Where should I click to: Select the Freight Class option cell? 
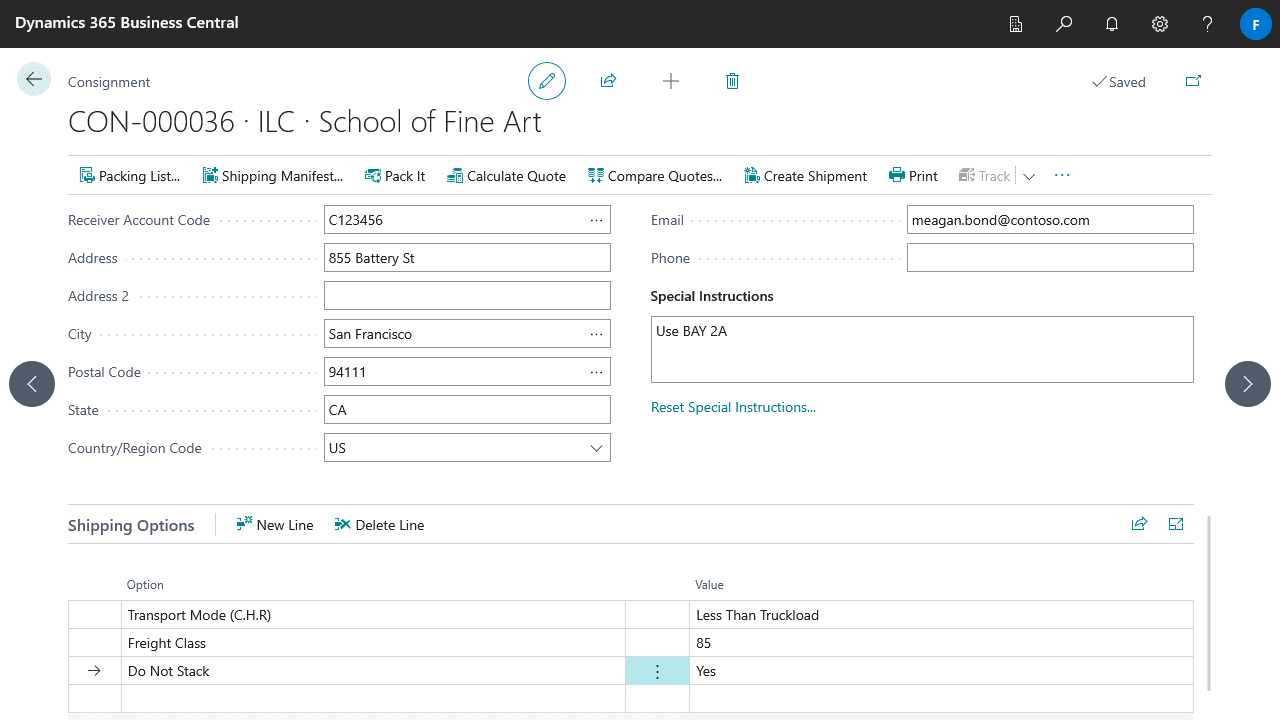pos(373,643)
